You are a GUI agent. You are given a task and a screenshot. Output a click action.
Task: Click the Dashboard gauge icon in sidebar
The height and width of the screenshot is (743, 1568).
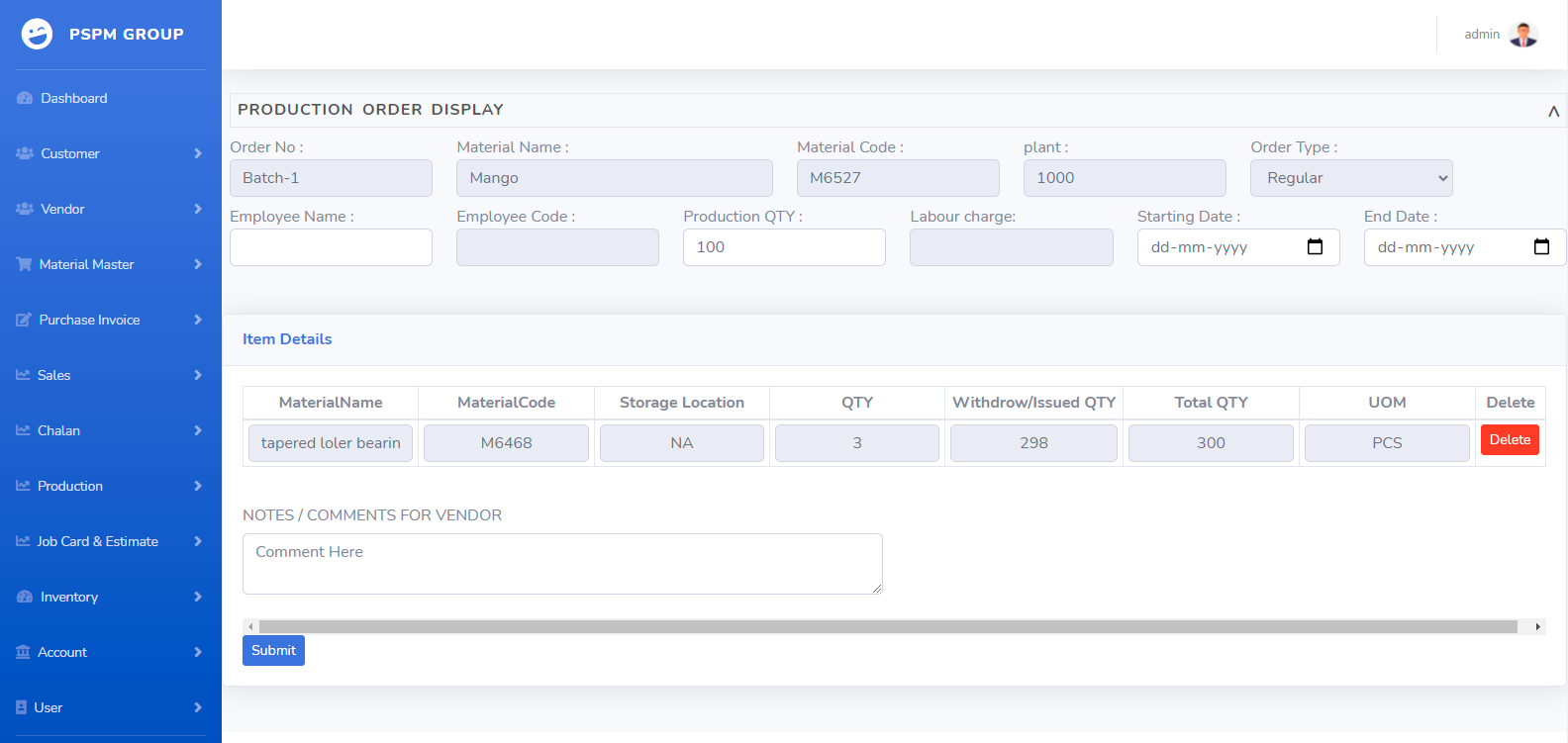point(25,98)
